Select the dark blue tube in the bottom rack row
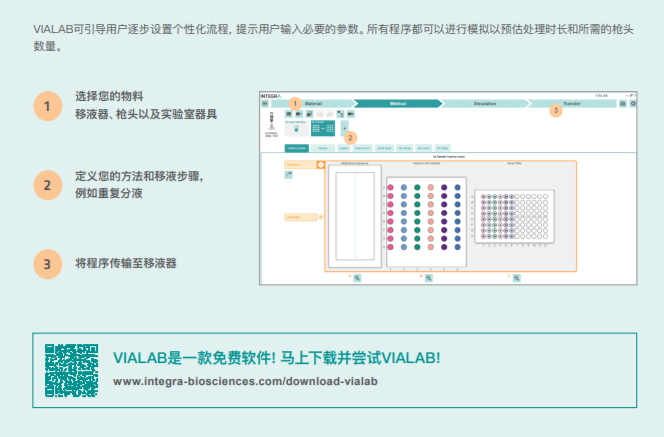Image resolution: width=664 pixels, height=437 pixels. [457, 247]
